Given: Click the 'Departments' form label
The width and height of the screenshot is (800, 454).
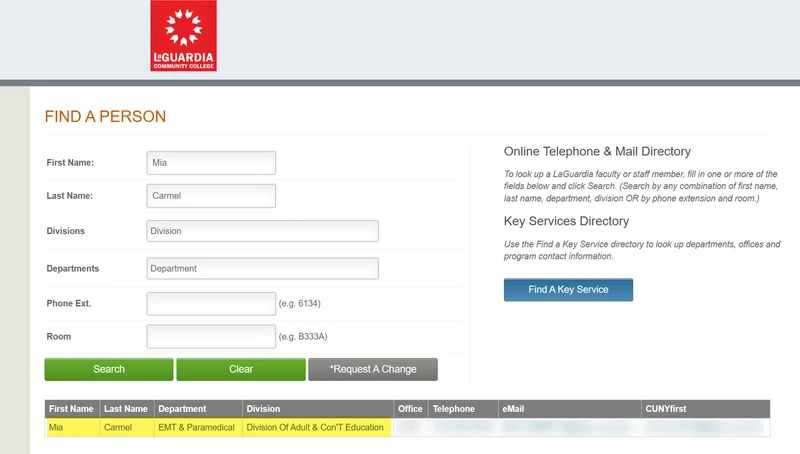Looking at the screenshot, I should (73, 269).
